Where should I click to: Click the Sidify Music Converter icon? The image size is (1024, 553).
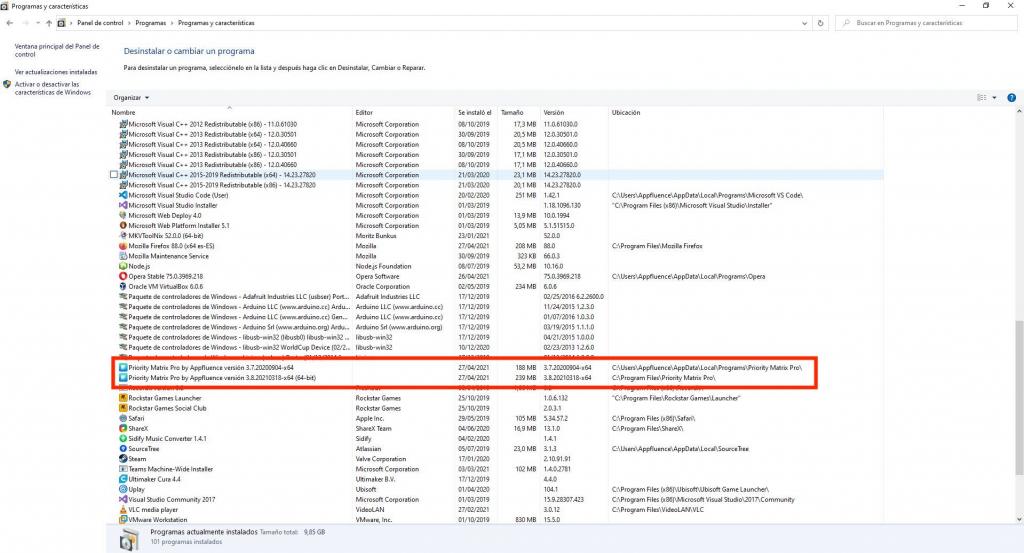[123, 439]
